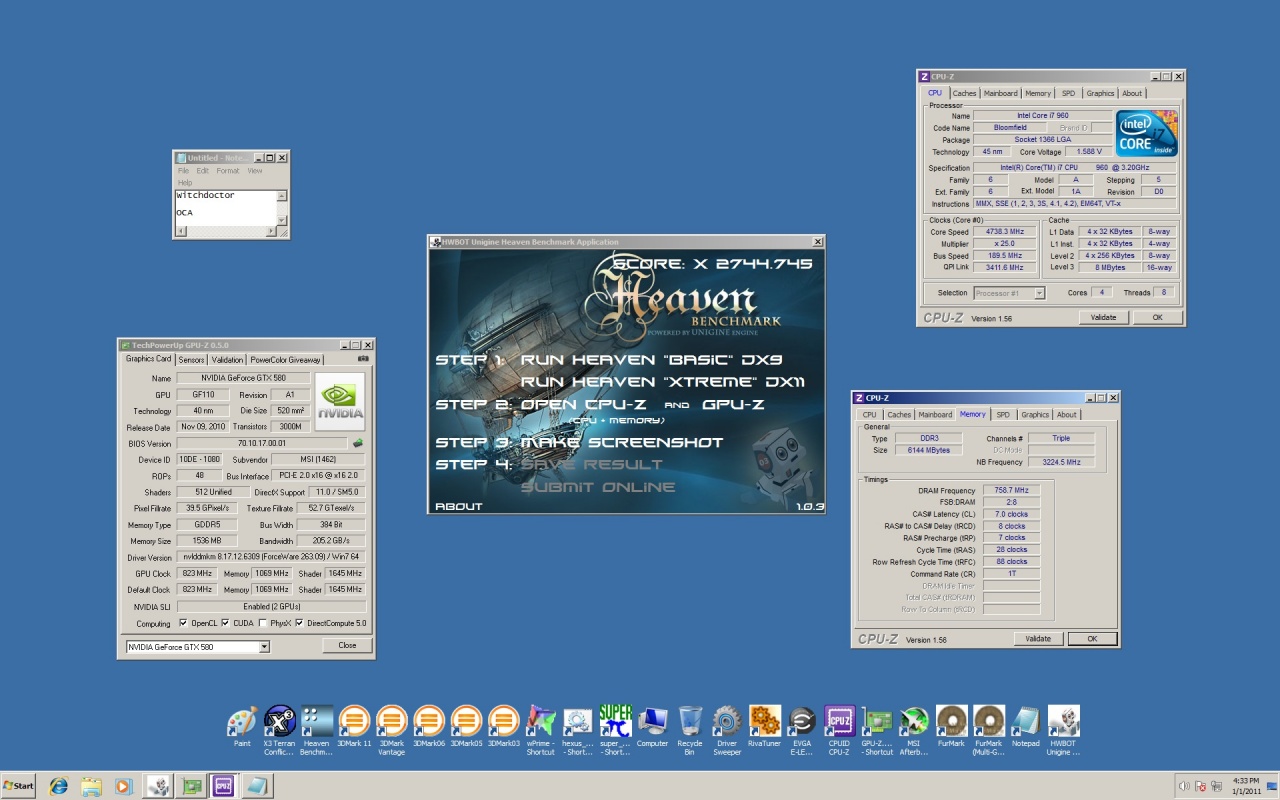
Task: Open the CPUID CPU-Z desktop icon
Action: click(839, 721)
